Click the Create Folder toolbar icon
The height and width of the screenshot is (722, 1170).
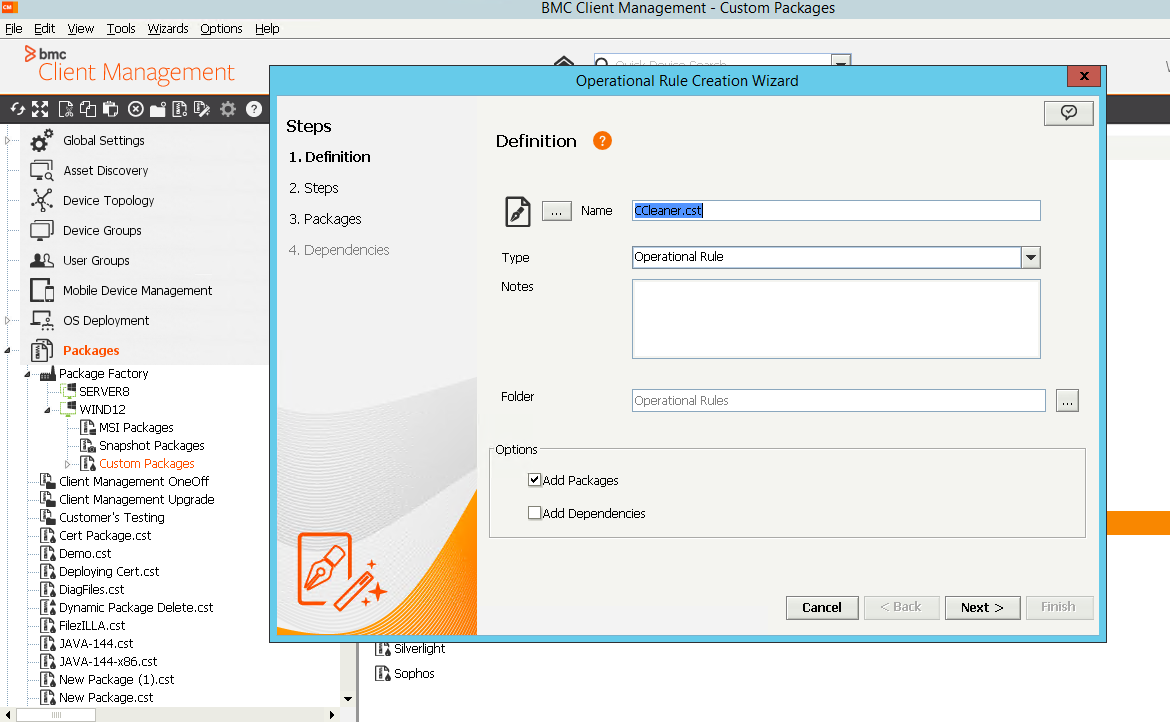[x=157, y=110]
